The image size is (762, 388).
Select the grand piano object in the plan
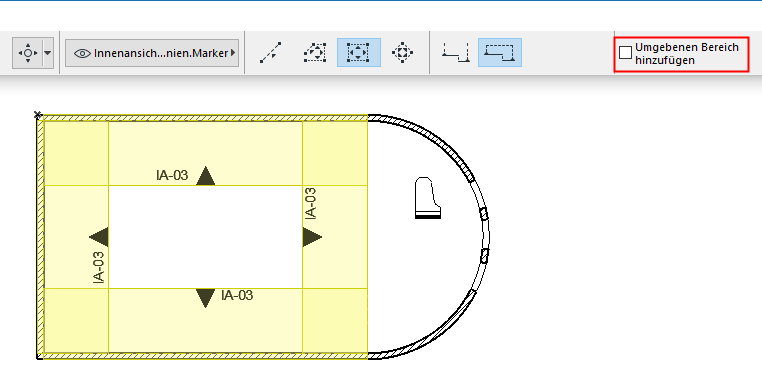pyautogui.click(x=428, y=198)
